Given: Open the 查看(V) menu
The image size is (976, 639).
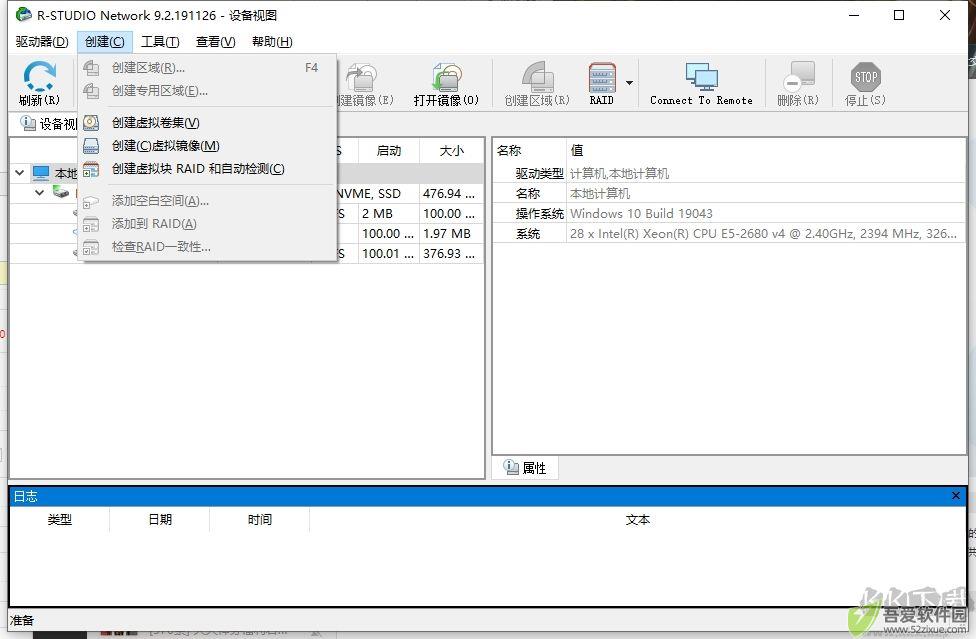Looking at the screenshot, I should click(215, 42).
